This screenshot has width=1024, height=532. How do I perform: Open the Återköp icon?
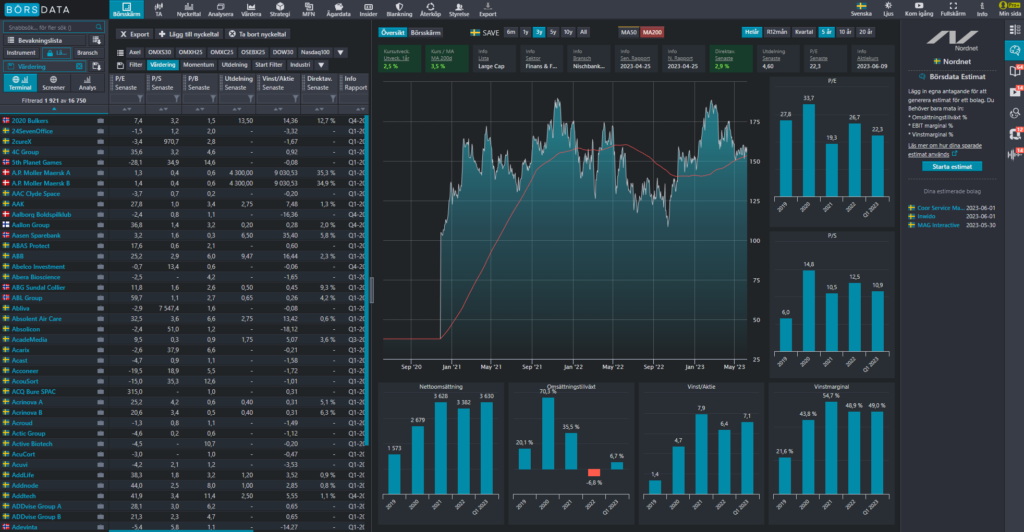(430, 8)
